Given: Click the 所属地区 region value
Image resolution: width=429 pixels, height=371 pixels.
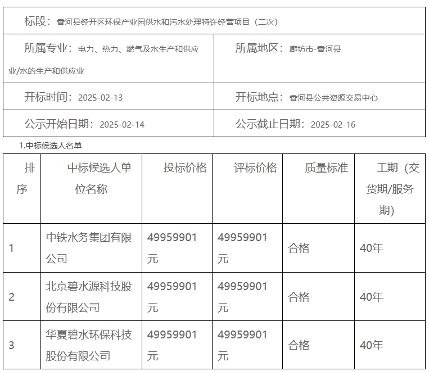Looking at the screenshot, I should click(315, 49).
